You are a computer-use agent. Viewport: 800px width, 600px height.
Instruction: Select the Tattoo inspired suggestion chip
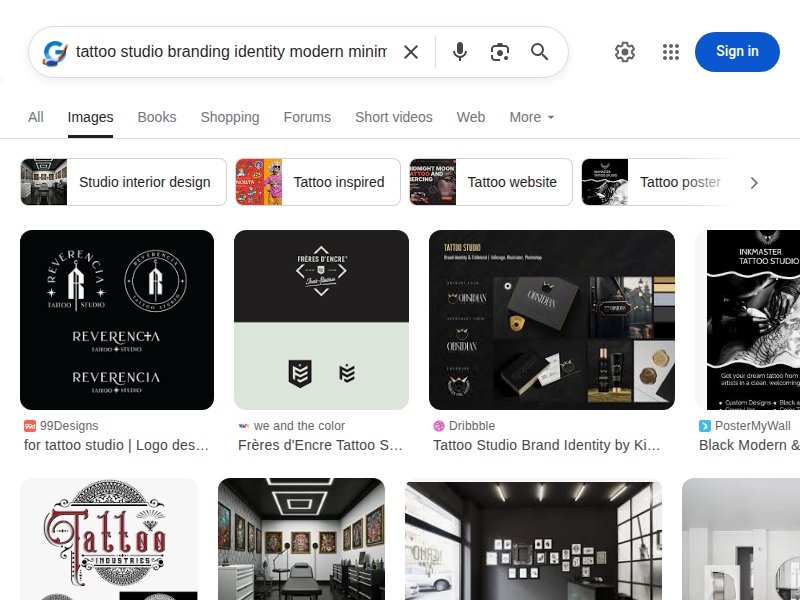coord(339,182)
